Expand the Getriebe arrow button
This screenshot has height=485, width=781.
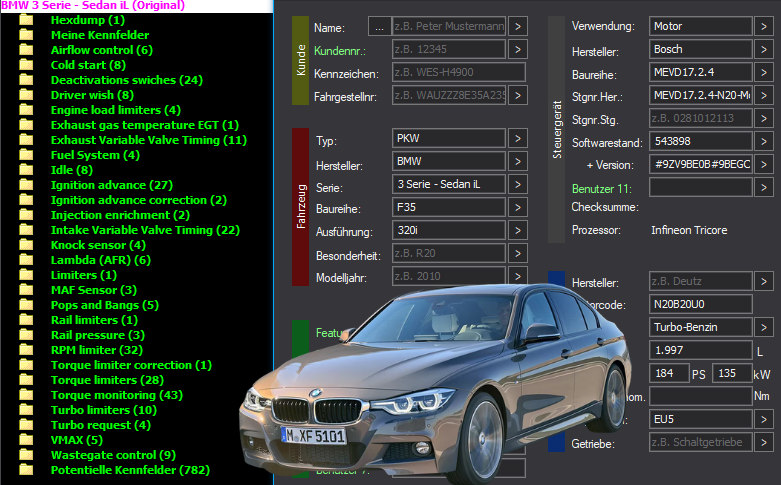(764, 442)
